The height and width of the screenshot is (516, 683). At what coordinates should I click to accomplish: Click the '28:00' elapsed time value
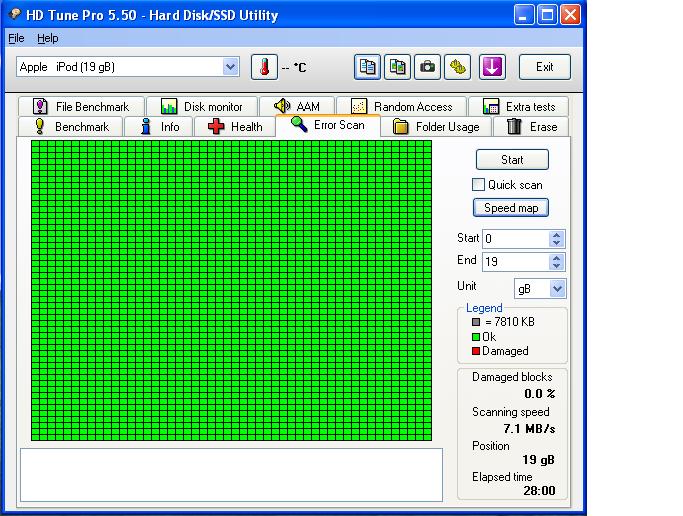click(x=539, y=491)
